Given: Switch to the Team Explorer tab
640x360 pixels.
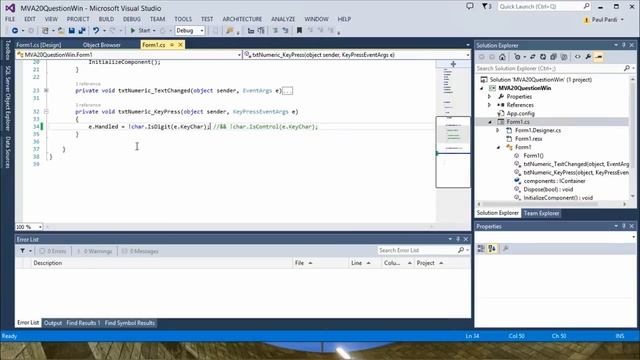Looking at the screenshot, I should tap(541, 213).
